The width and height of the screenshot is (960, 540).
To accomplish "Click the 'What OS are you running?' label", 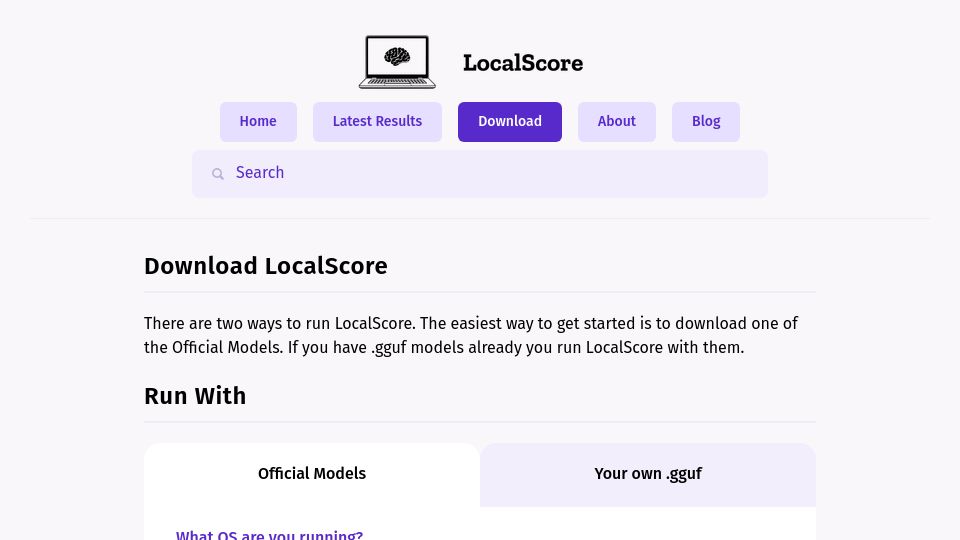I will pos(269,534).
